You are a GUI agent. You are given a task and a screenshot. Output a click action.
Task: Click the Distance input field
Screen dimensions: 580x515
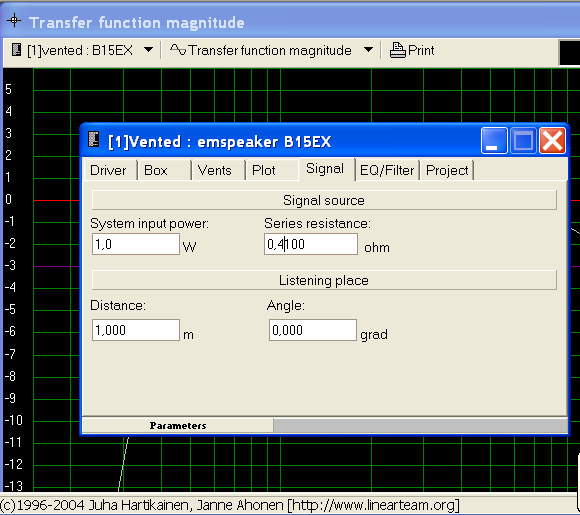tap(136, 330)
